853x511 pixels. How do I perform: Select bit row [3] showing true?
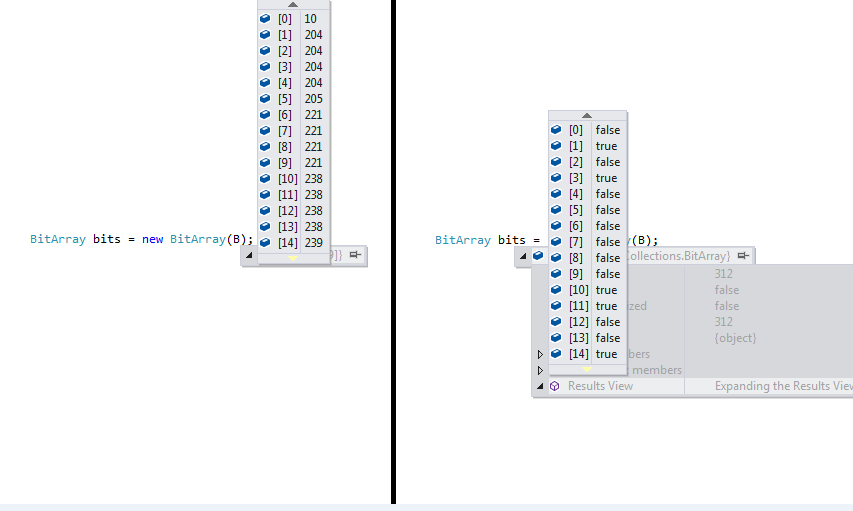[588, 178]
